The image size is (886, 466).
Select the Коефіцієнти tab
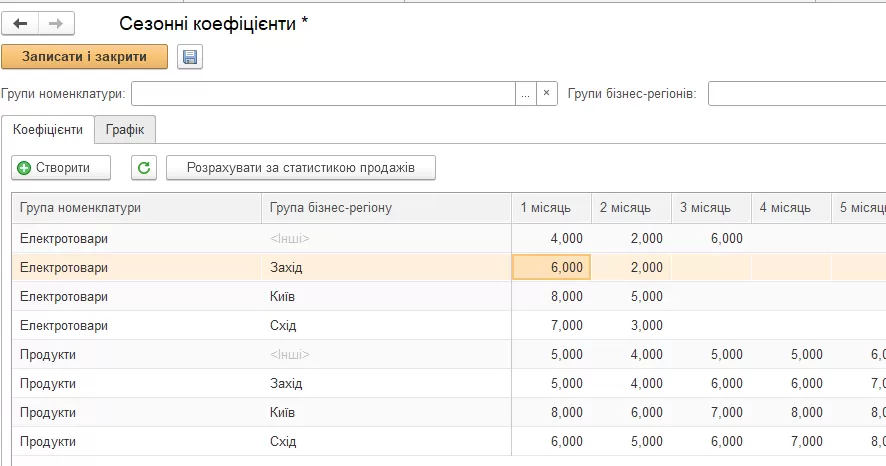[x=48, y=129]
